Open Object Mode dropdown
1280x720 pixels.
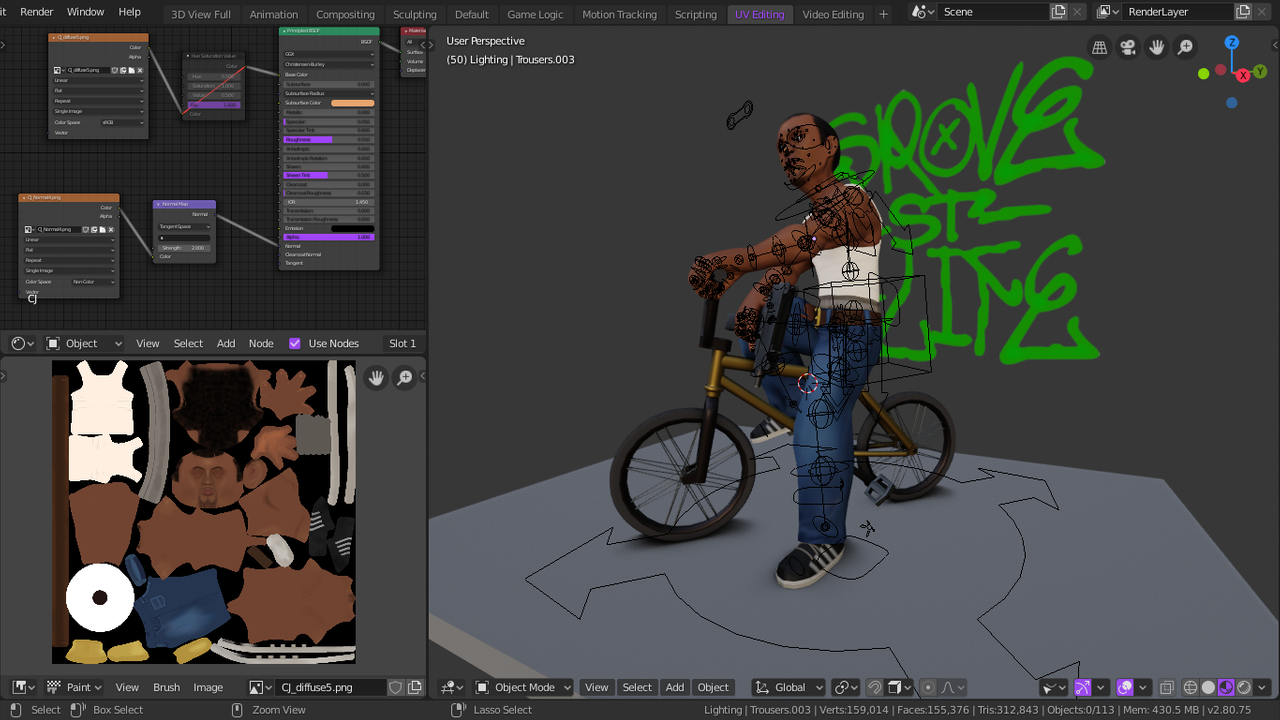click(523, 687)
